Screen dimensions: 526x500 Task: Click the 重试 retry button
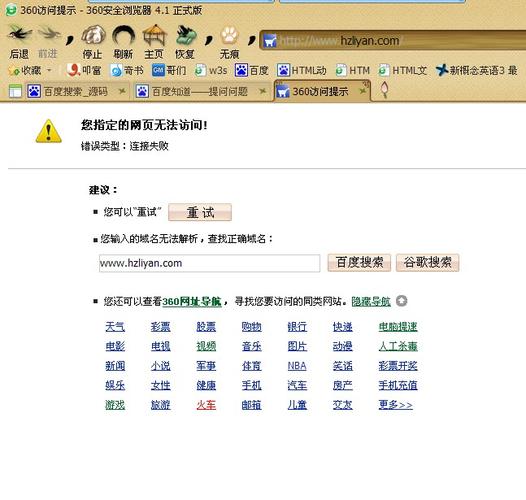tap(200, 212)
